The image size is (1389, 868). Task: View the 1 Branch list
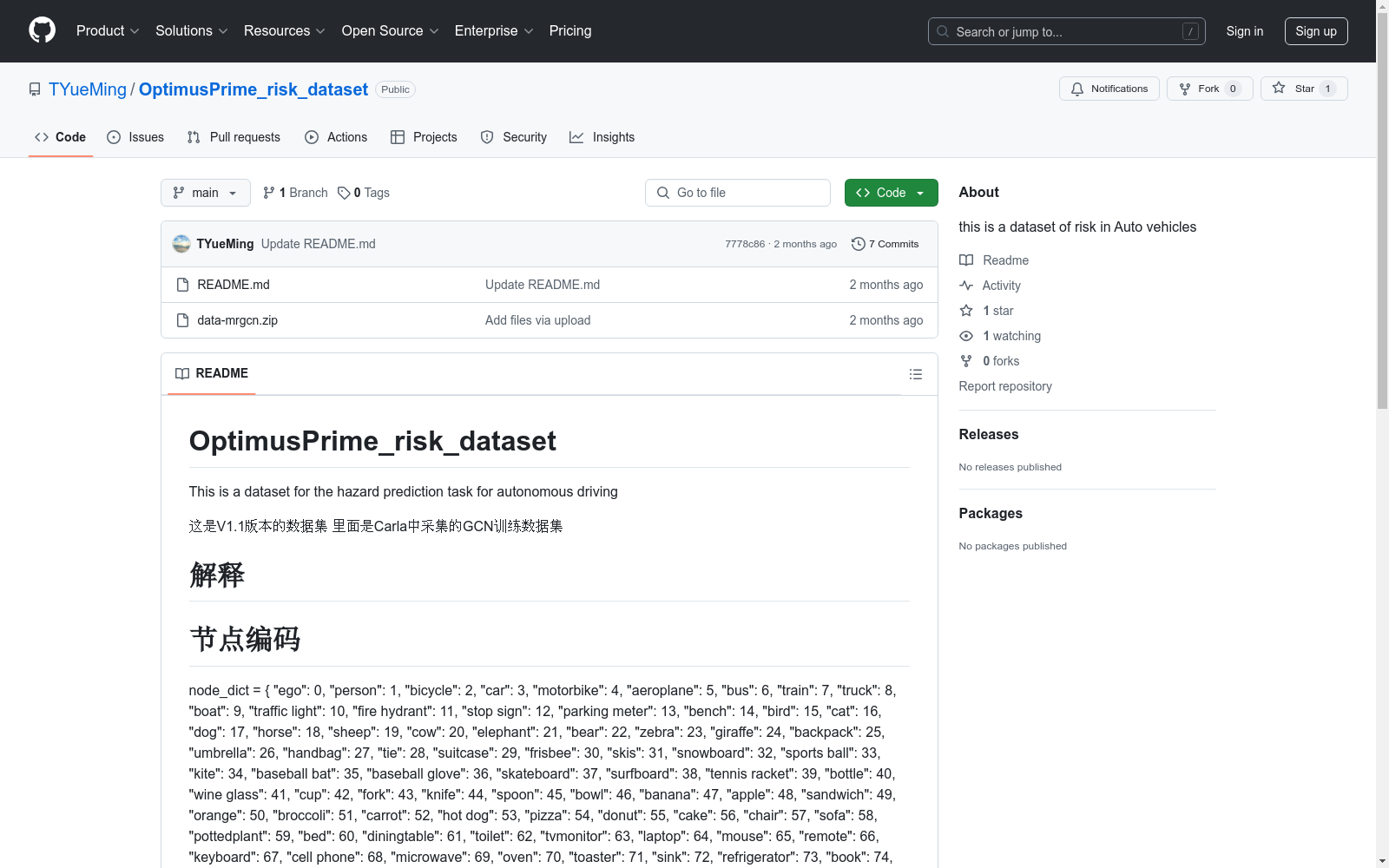[295, 193]
